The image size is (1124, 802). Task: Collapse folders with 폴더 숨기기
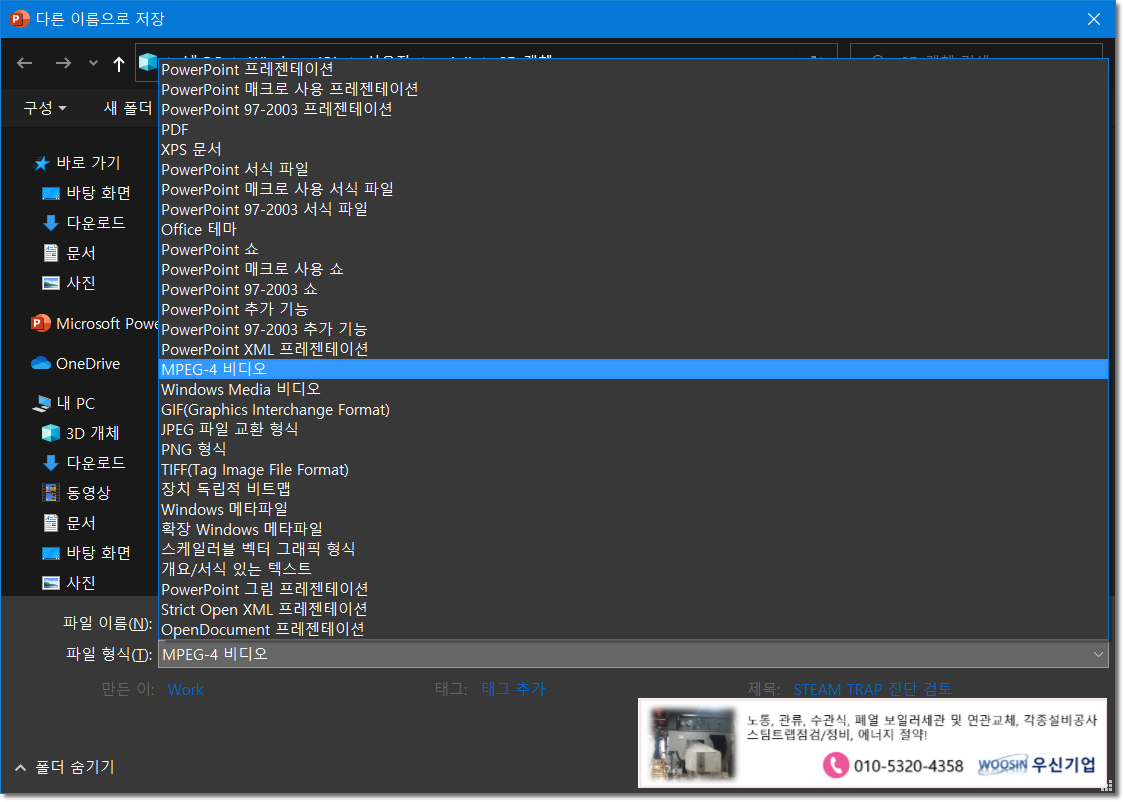[x=65, y=768]
